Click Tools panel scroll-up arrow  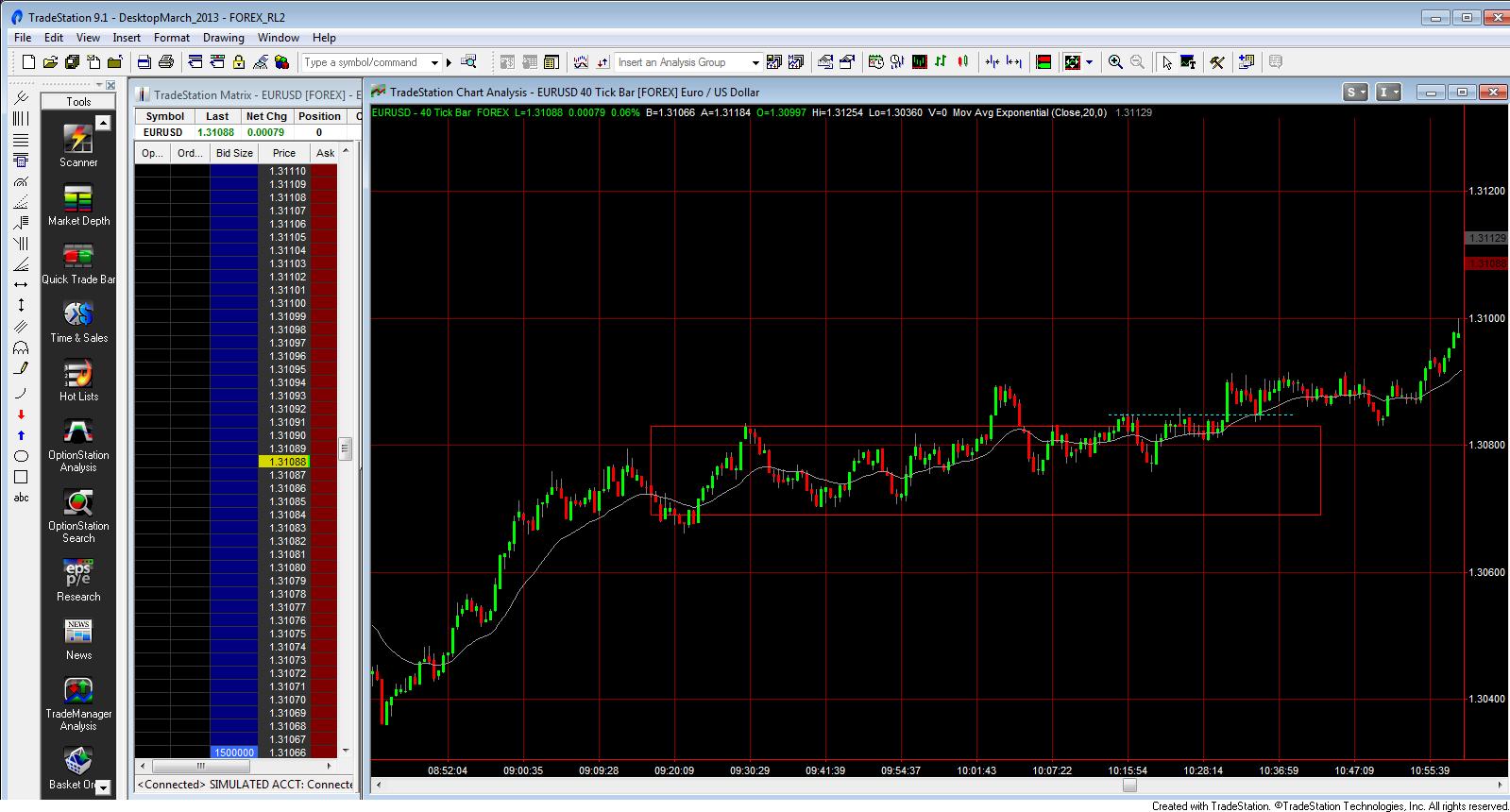click(x=104, y=124)
